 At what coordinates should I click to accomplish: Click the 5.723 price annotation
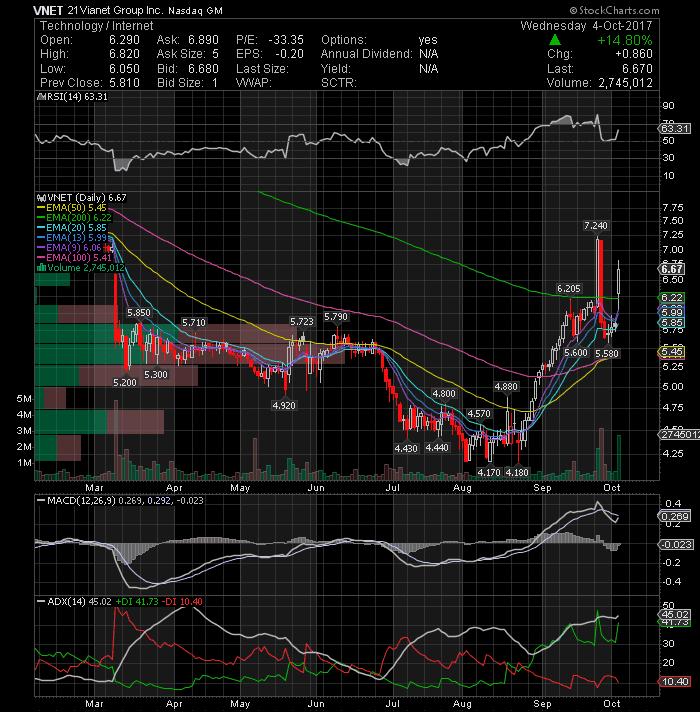tap(302, 322)
